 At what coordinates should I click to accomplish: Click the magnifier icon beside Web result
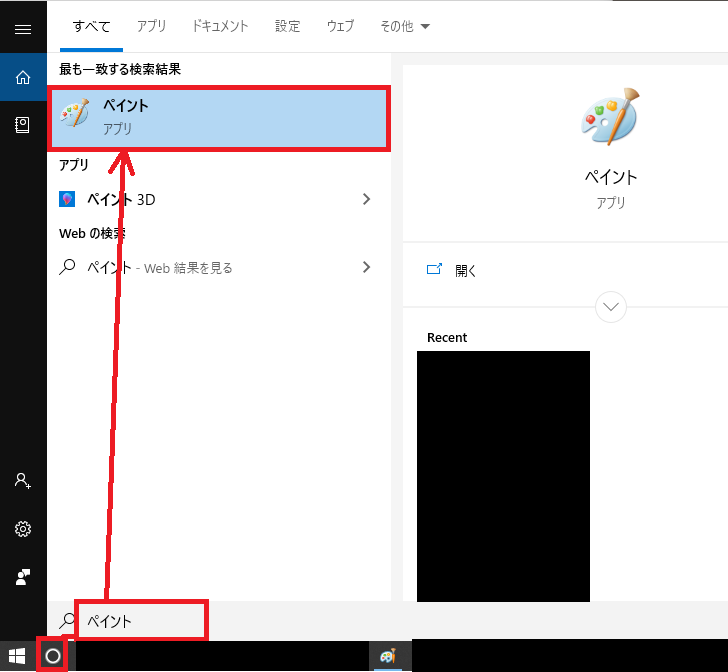[x=67, y=267]
